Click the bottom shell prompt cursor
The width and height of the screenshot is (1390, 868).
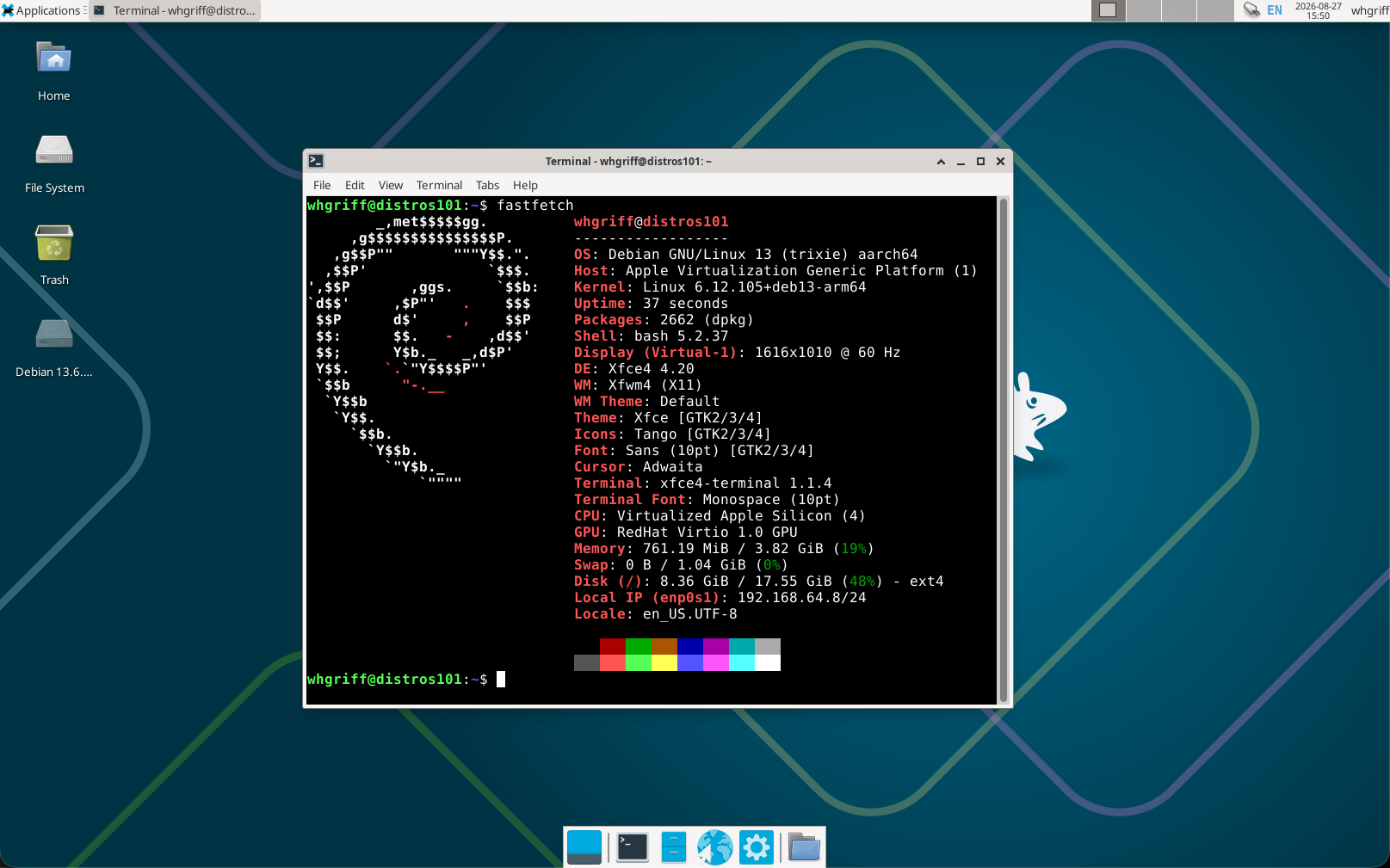tap(501, 679)
